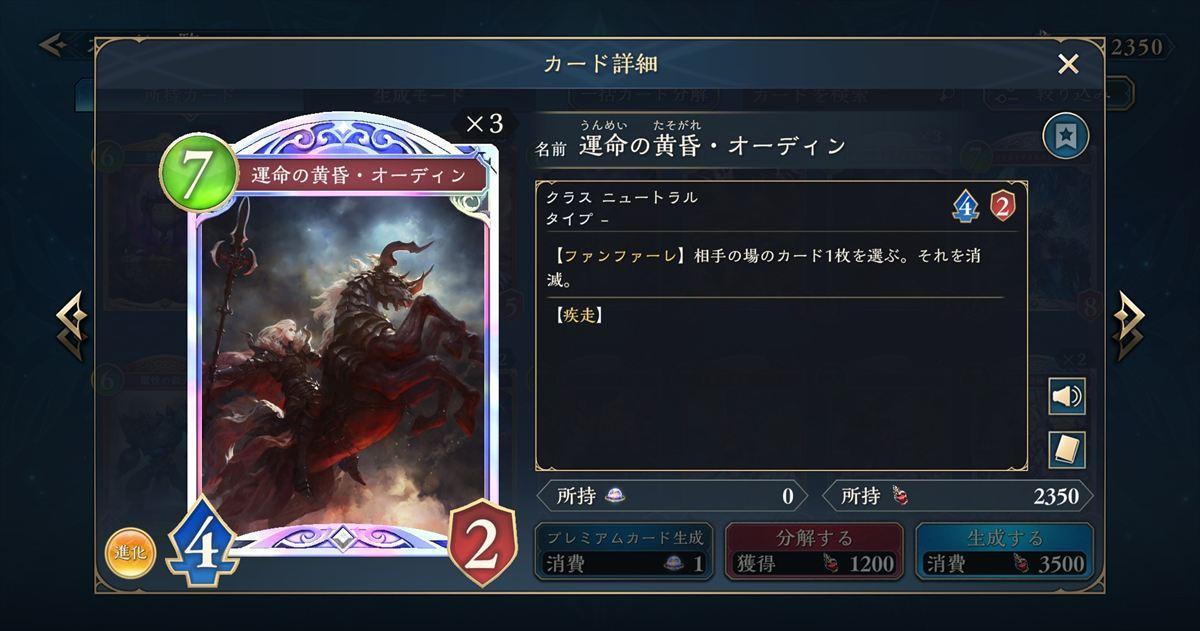Click the blue attack 4 icon on card
This screenshot has height=631, width=1200.
pyautogui.click(x=202, y=547)
